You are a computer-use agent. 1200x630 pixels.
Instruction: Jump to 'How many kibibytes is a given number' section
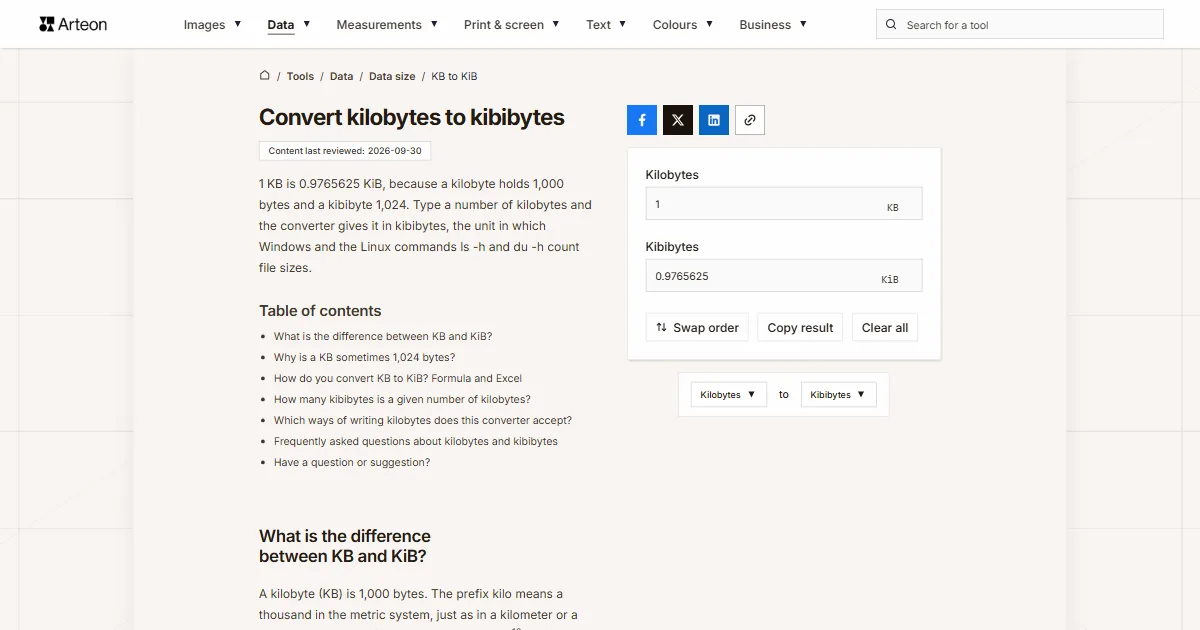(x=402, y=400)
